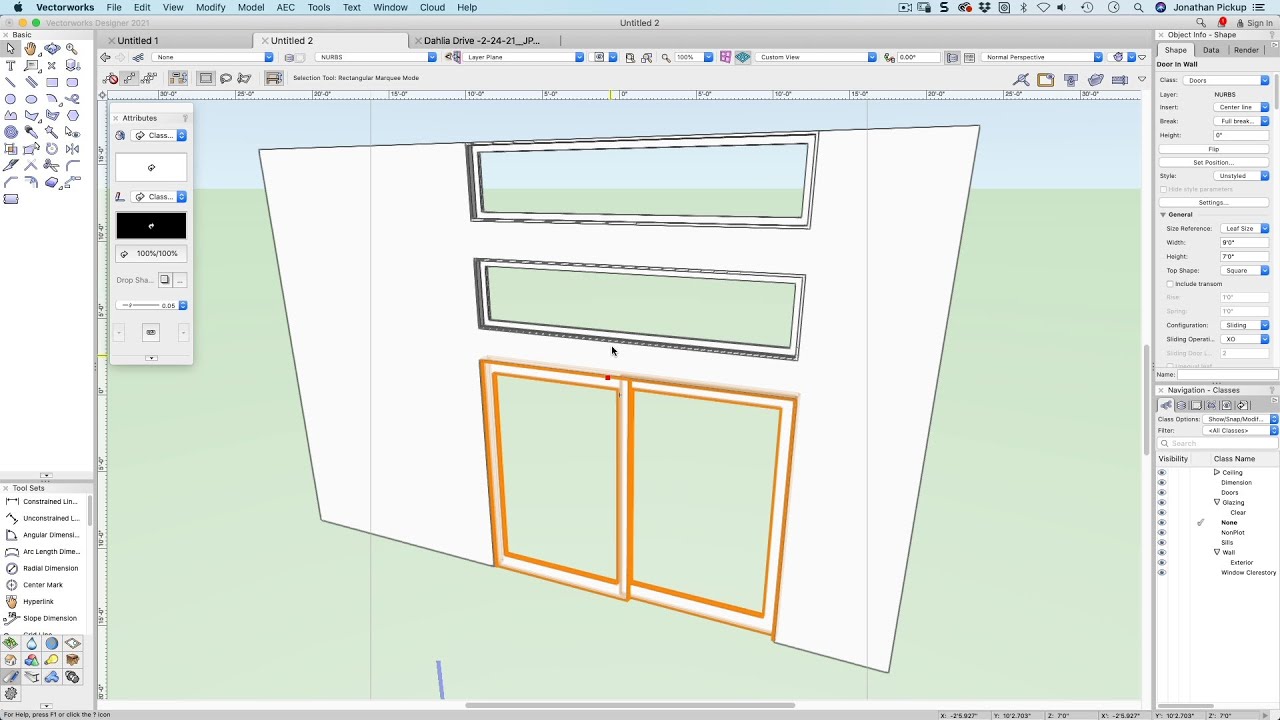
Task: Open the Design Layers tab in Navigation palette
Action: (x=1181, y=405)
